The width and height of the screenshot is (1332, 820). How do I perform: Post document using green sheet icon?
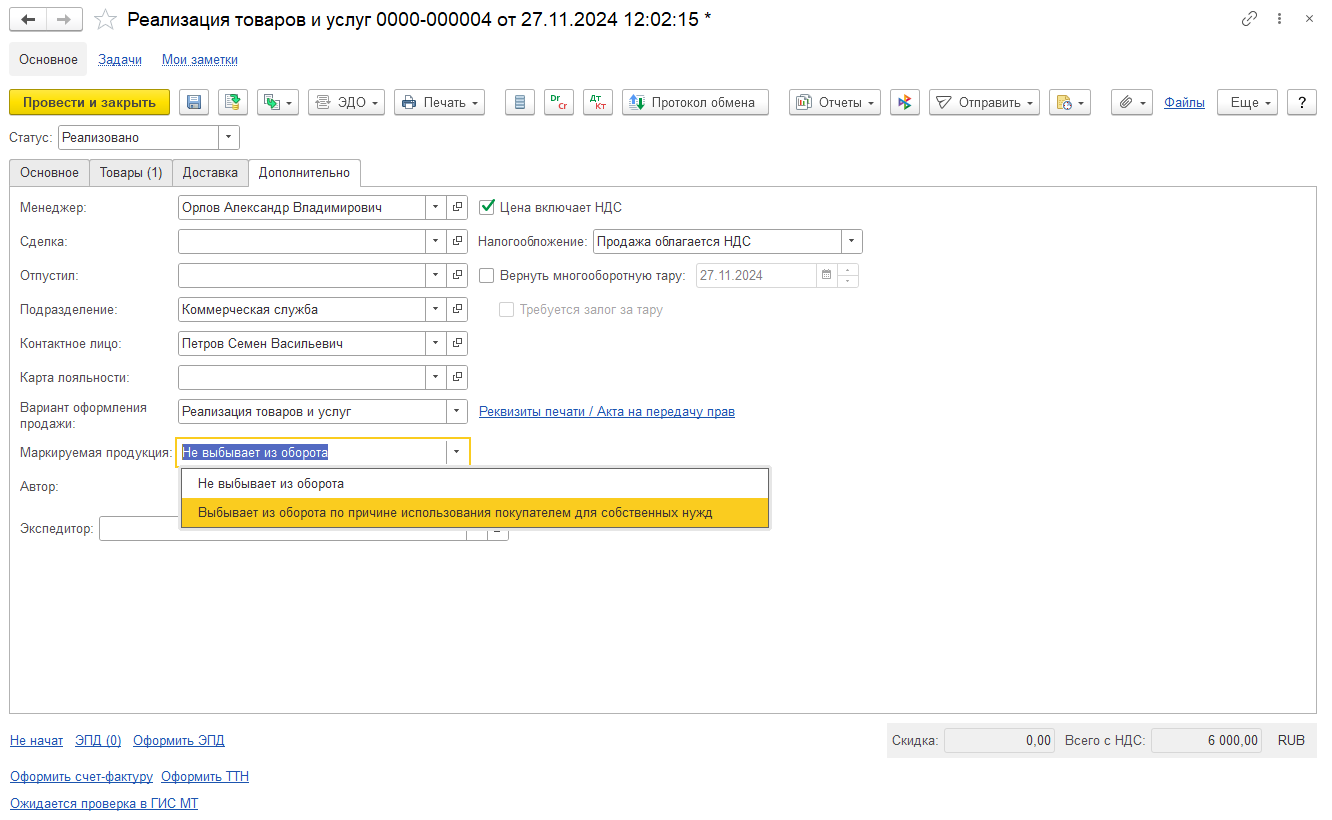tap(233, 102)
